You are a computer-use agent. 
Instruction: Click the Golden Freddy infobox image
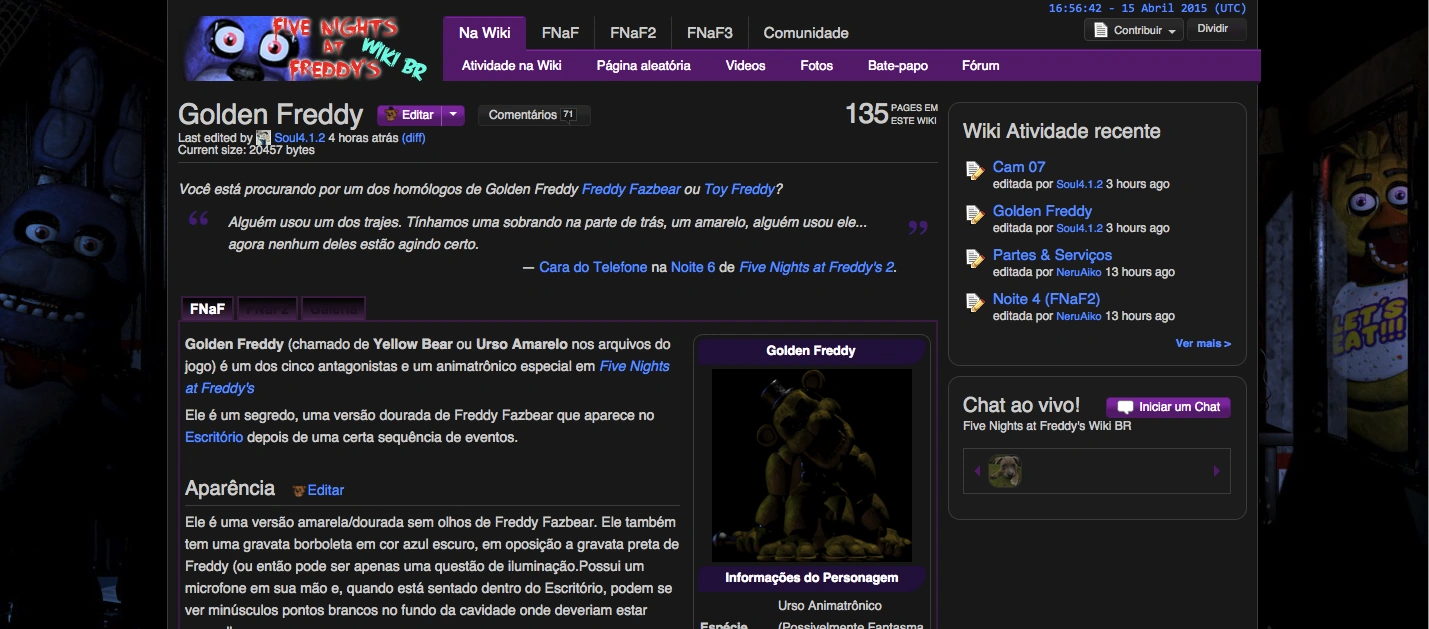811,465
